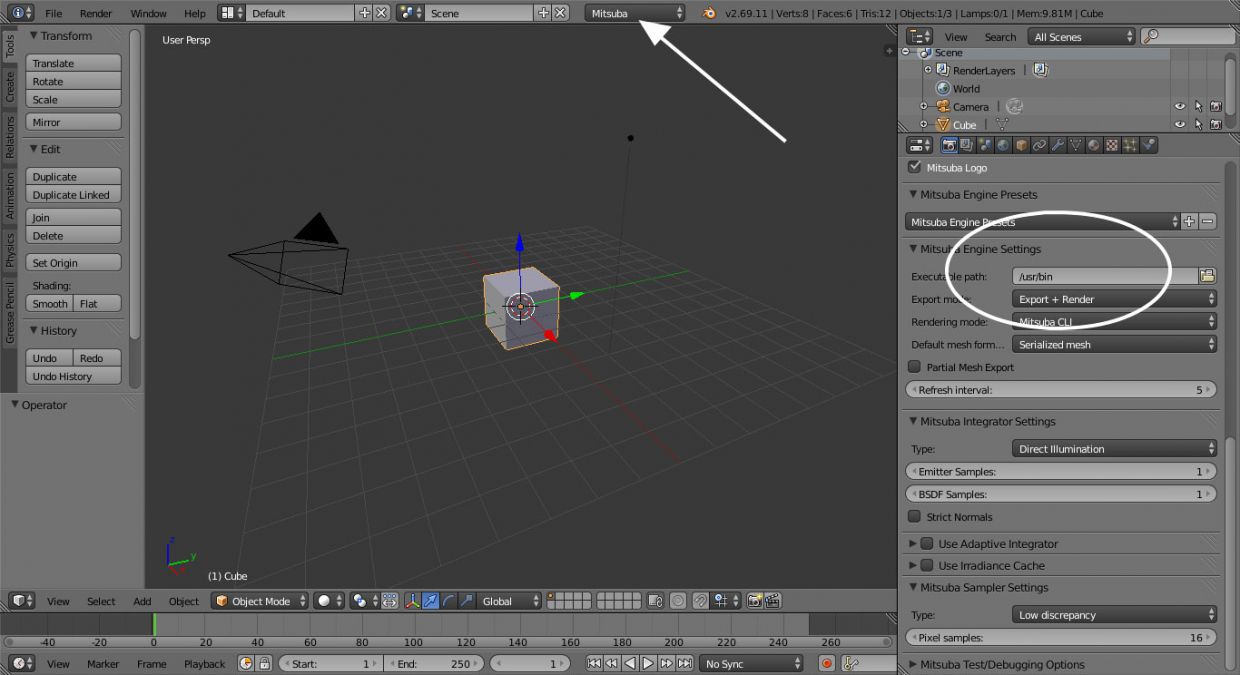This screenshot has width=1240, height=675.
Task: Open the Render menu in the top bar
Action: pyautogui.click(x=96, y=13)
